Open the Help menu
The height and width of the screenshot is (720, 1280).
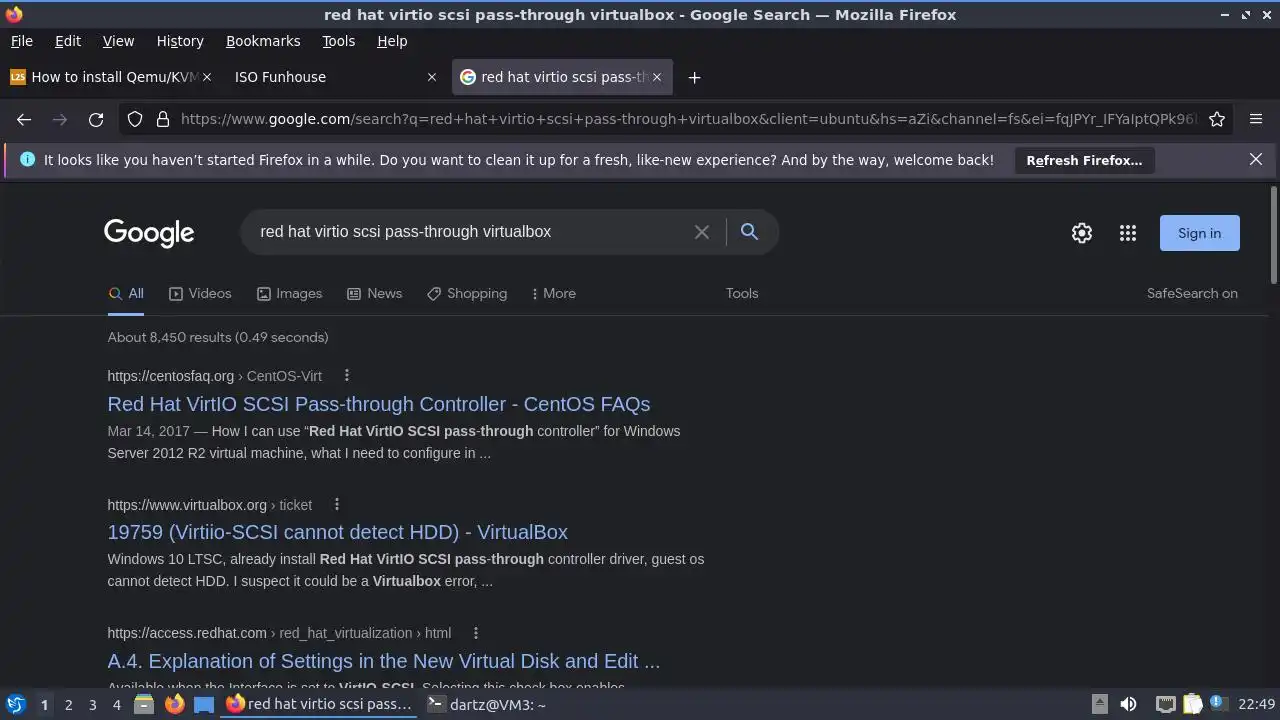pos(392,41)
